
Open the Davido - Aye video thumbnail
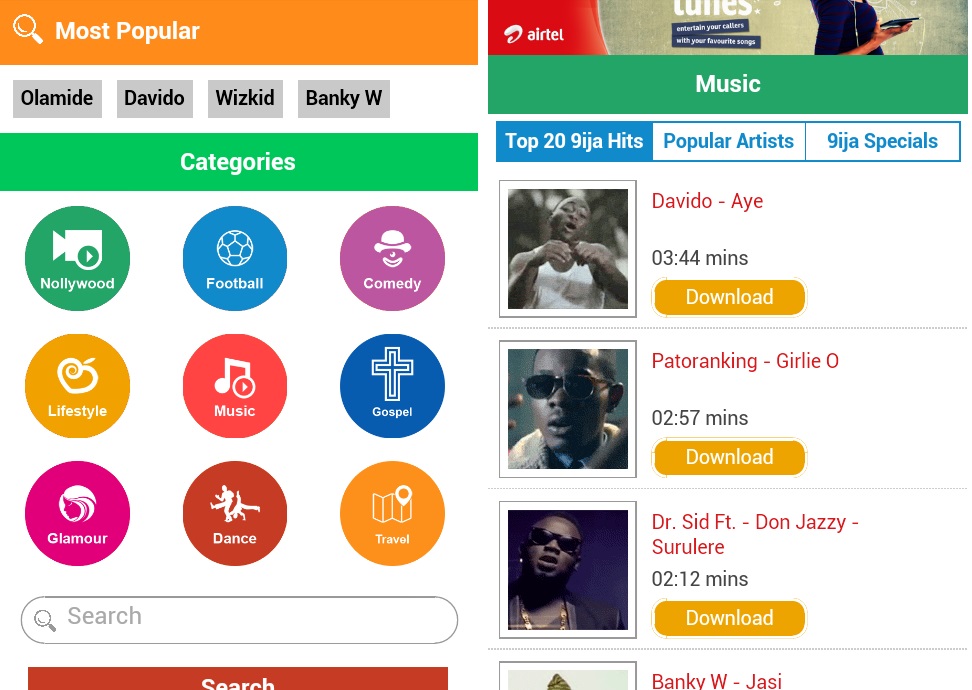tap(568, 249)
